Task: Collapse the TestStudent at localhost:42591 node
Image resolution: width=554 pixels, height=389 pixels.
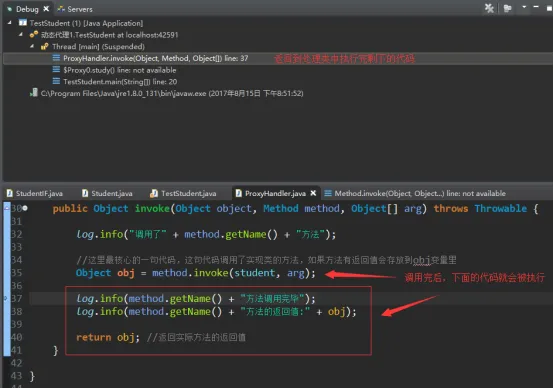Action: click(21, 35)
